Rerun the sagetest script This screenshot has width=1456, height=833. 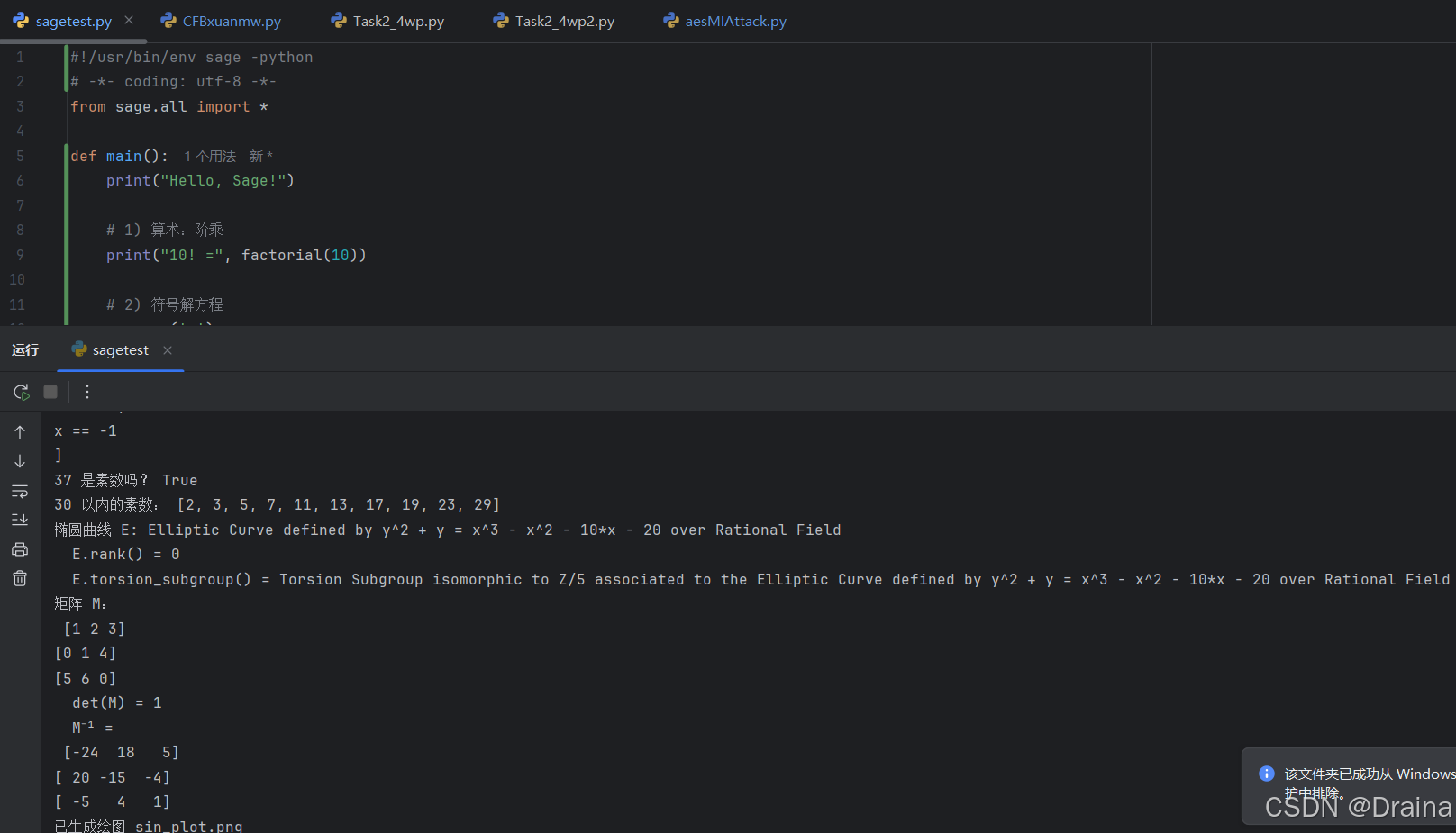(21, 392)
